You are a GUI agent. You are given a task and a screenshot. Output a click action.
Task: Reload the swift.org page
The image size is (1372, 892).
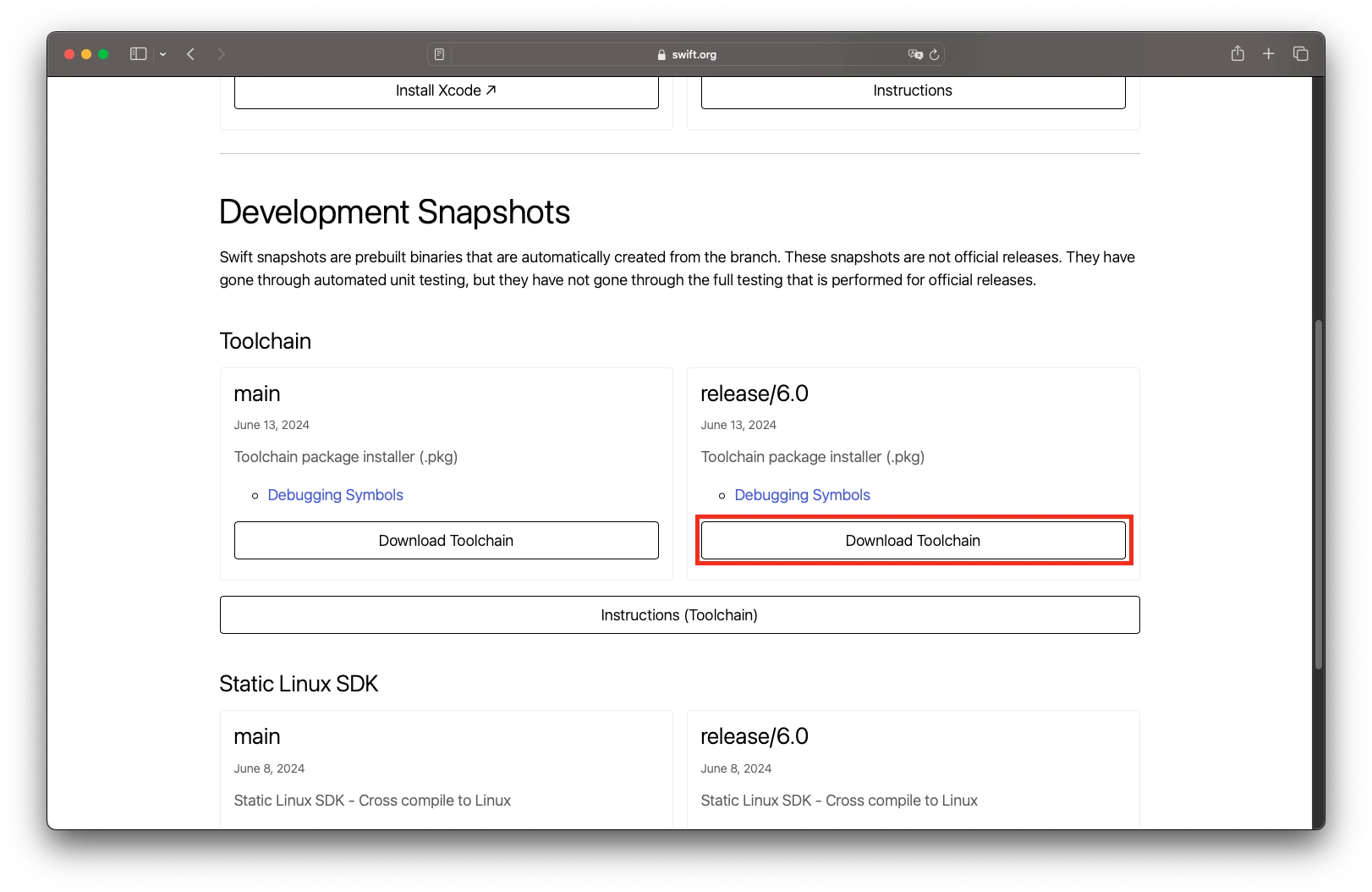(934, 53)
